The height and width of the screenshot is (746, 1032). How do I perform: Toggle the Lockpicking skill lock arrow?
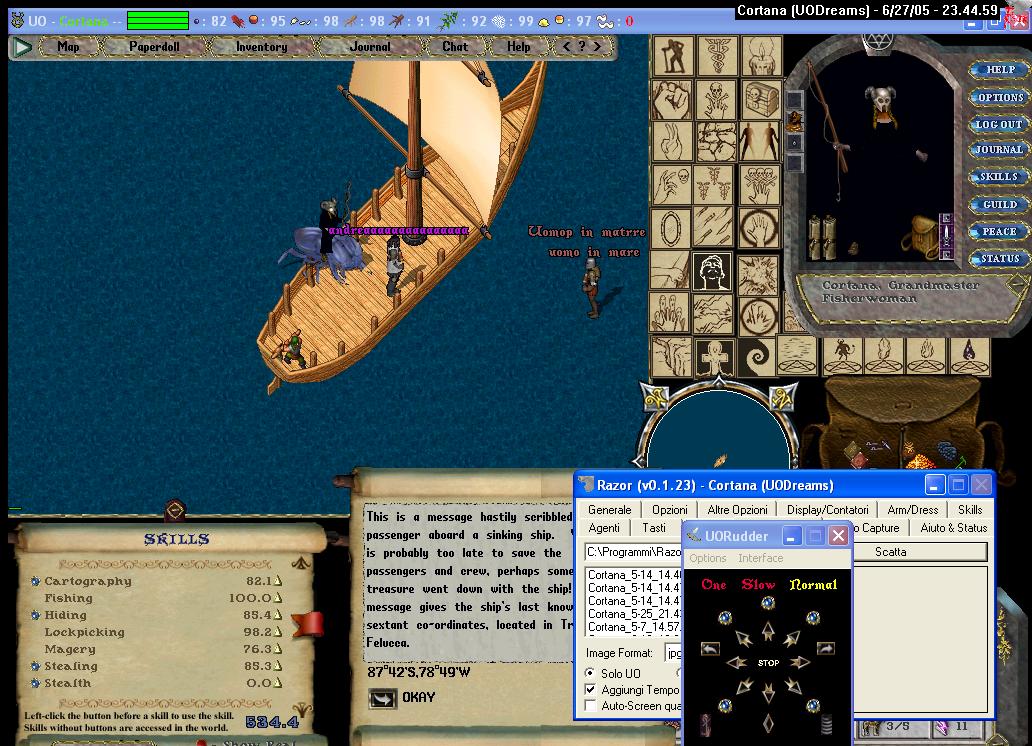[278, 632]
